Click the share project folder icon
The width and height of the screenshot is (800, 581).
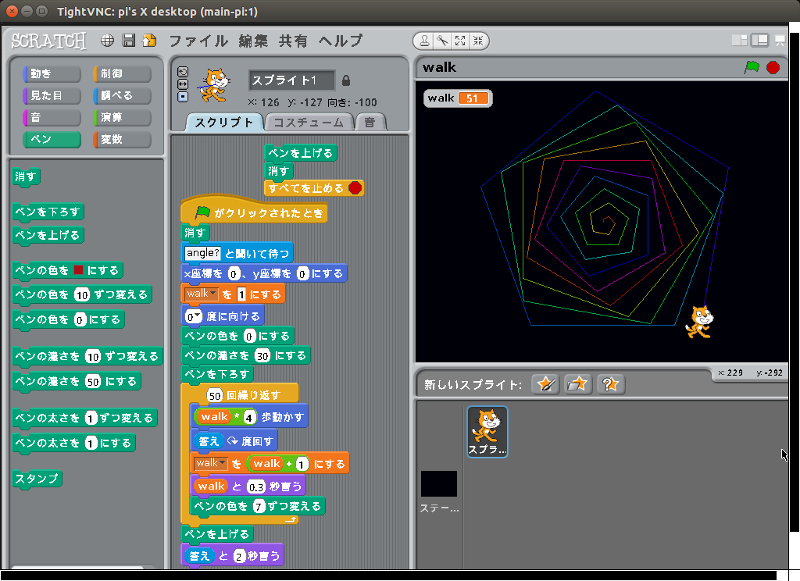coord(149,41)
